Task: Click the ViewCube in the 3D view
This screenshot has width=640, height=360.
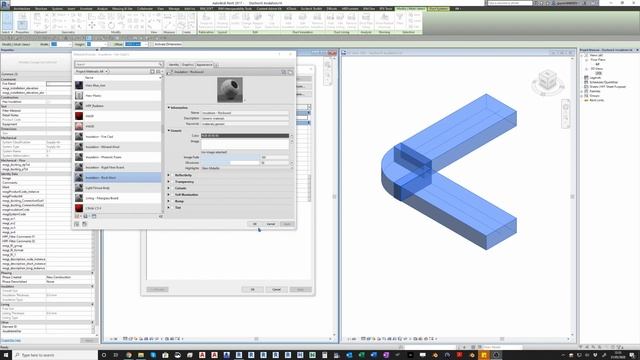Action: pos(547,80)
